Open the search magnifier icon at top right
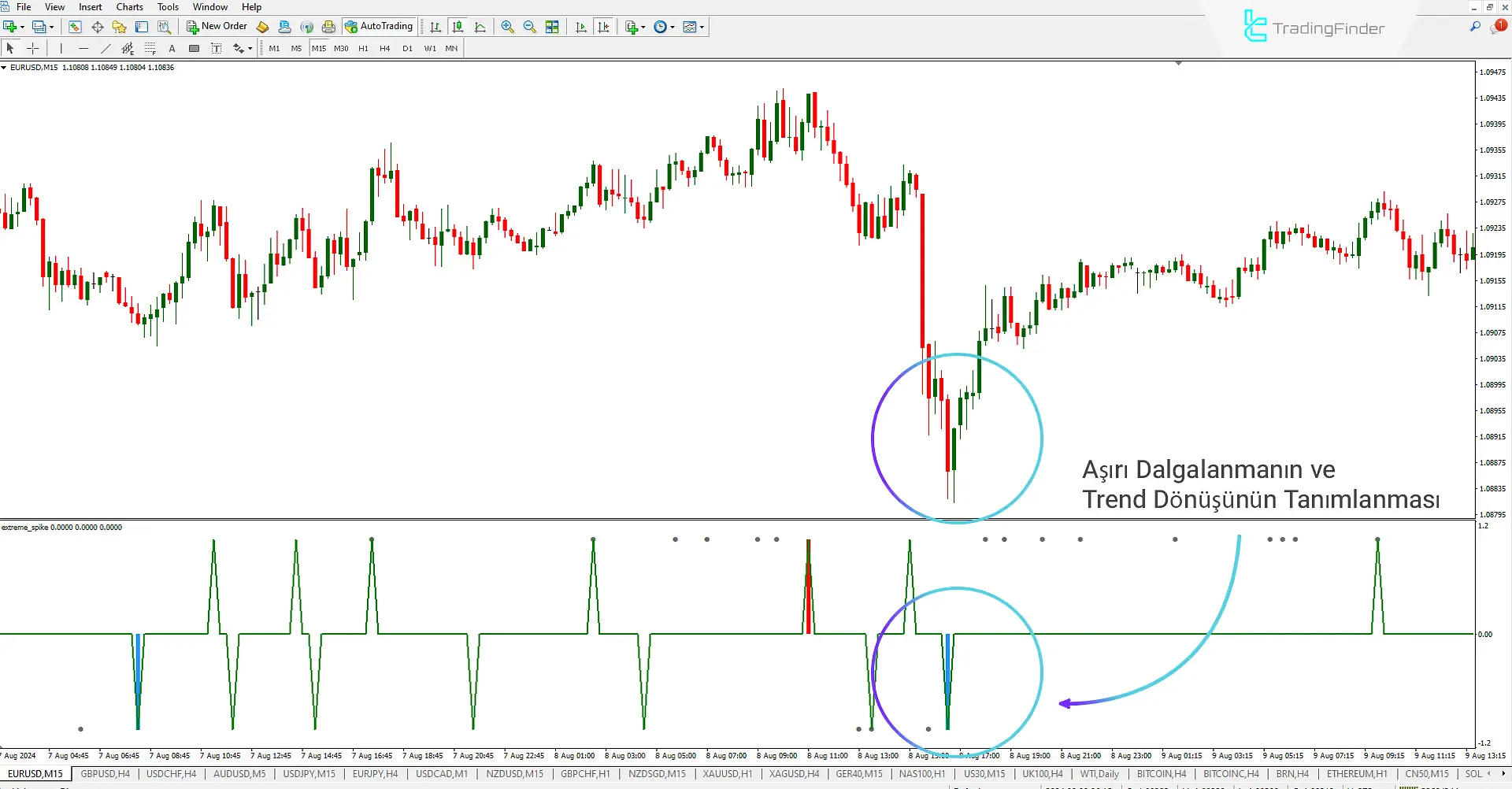This screenshot has width=1512, height=789. (x=1475, y=27)
